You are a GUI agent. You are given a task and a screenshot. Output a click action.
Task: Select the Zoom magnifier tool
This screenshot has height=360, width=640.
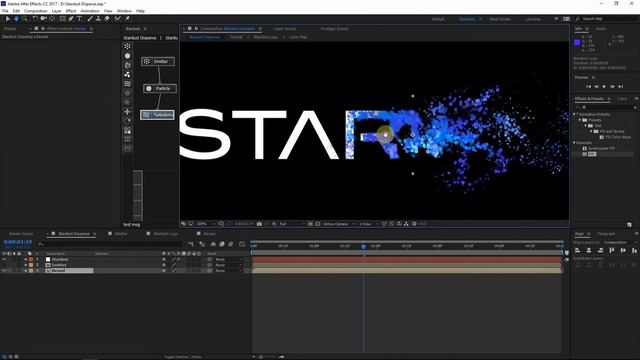pyautogui.click(x=24, y=19)
